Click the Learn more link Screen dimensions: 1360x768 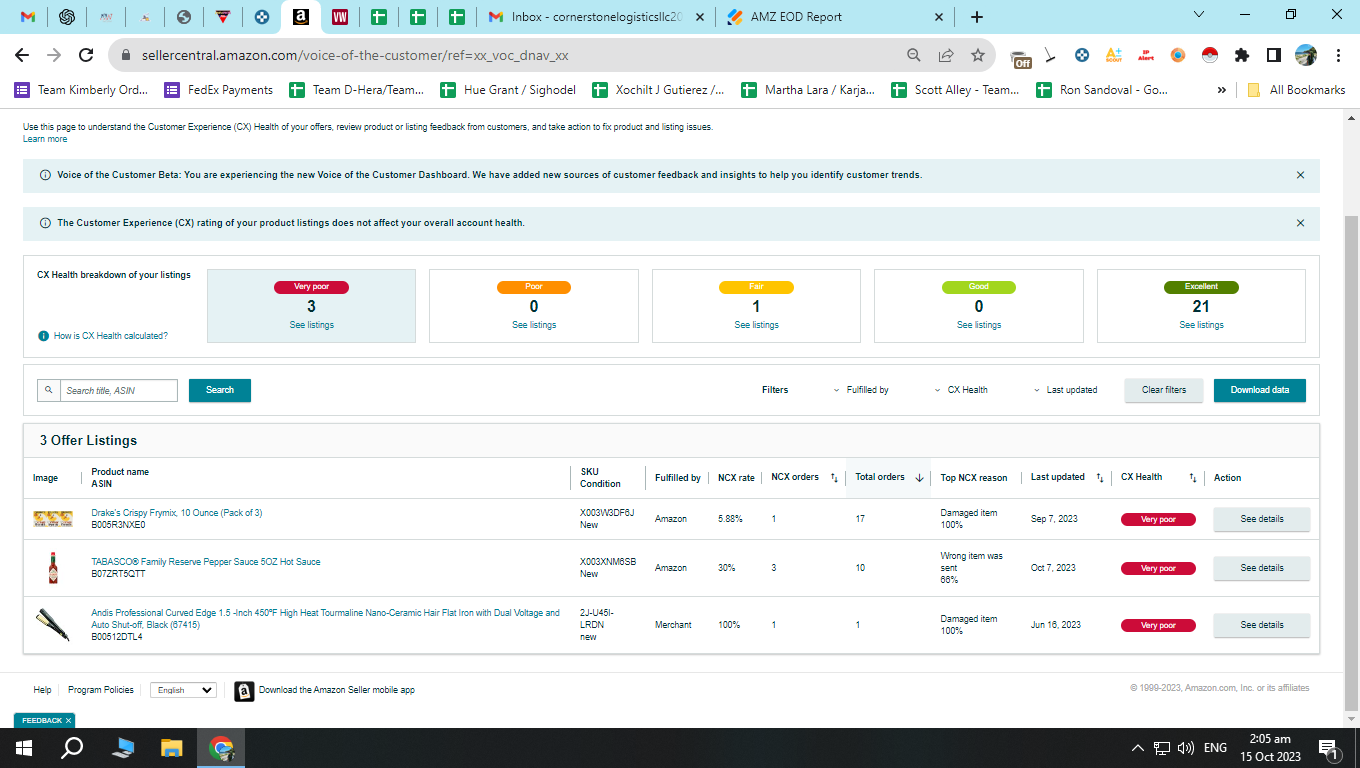[45, 139]
